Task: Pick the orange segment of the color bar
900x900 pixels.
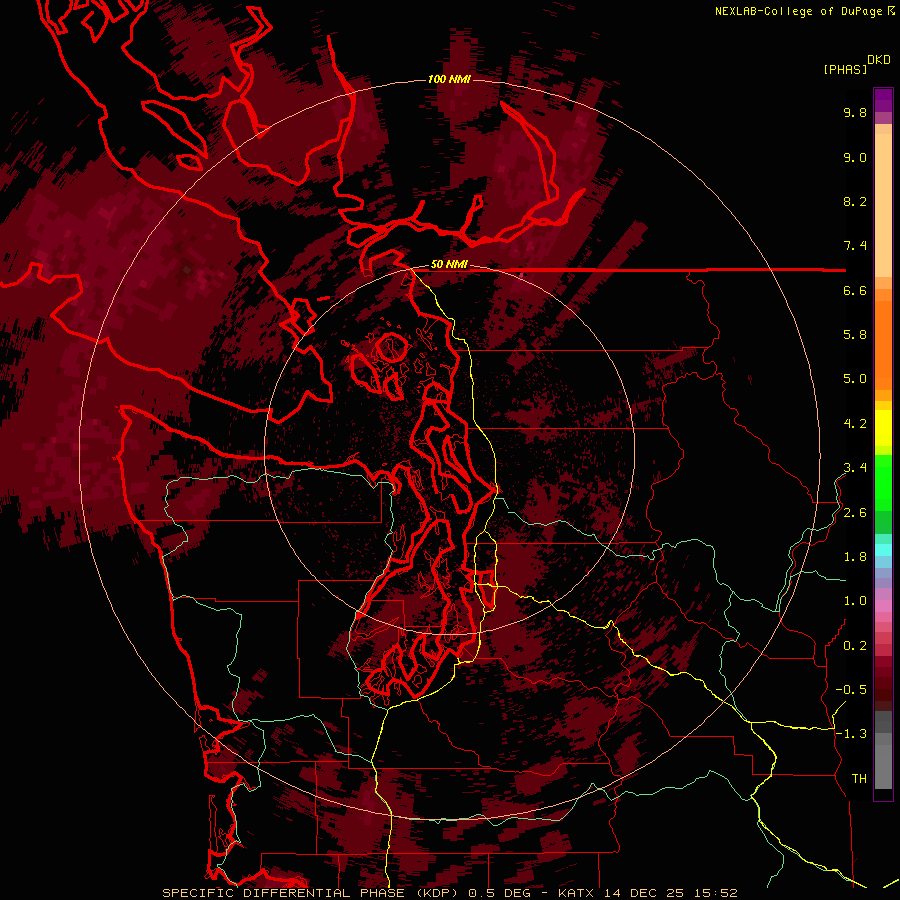Action: [883, 346]
